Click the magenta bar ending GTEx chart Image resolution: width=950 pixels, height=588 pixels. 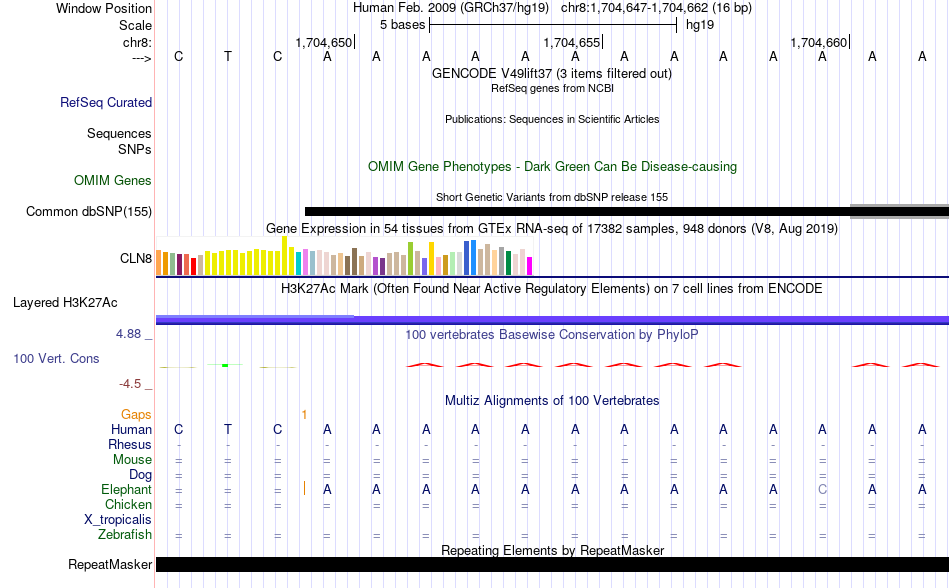click(x=530, y=266)
